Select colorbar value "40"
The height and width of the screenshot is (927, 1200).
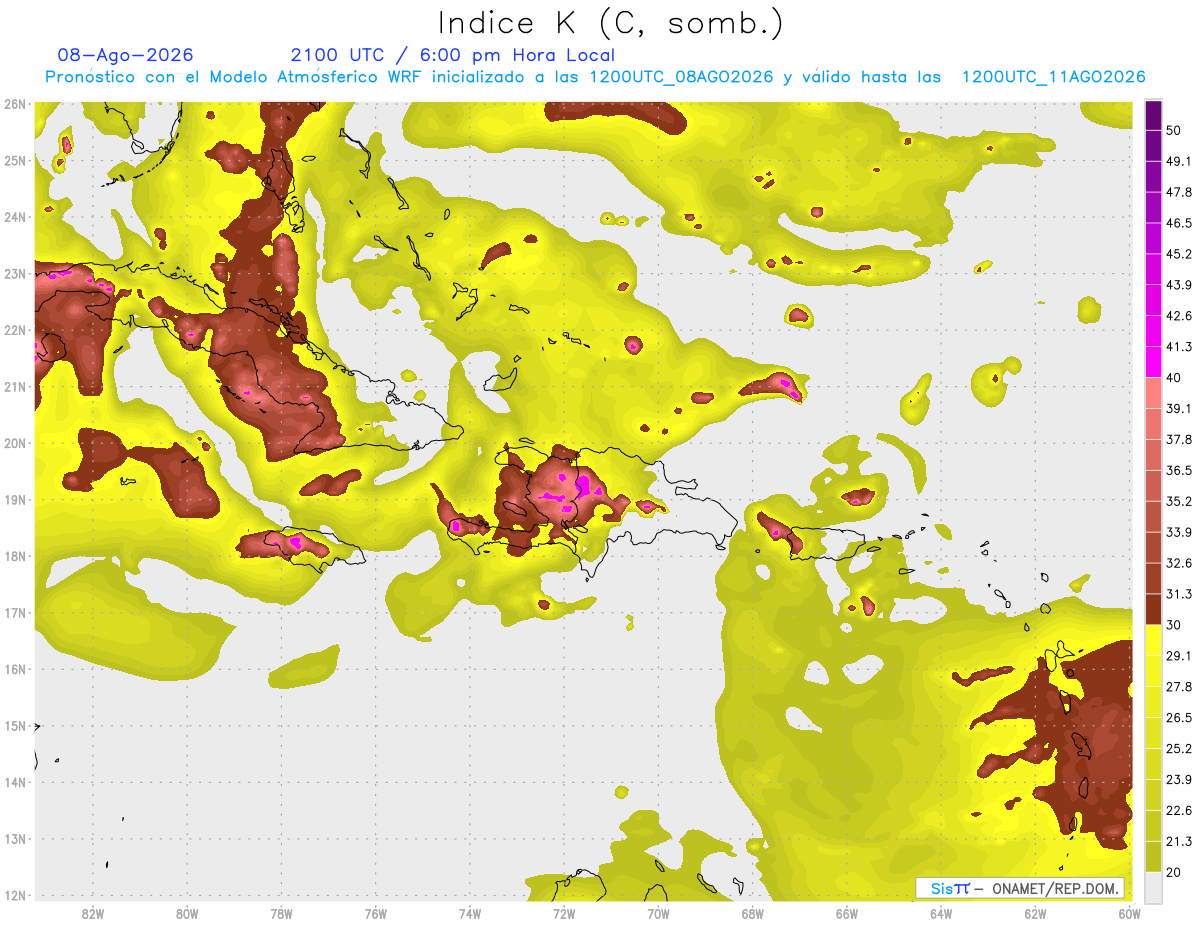(1174, 377)
